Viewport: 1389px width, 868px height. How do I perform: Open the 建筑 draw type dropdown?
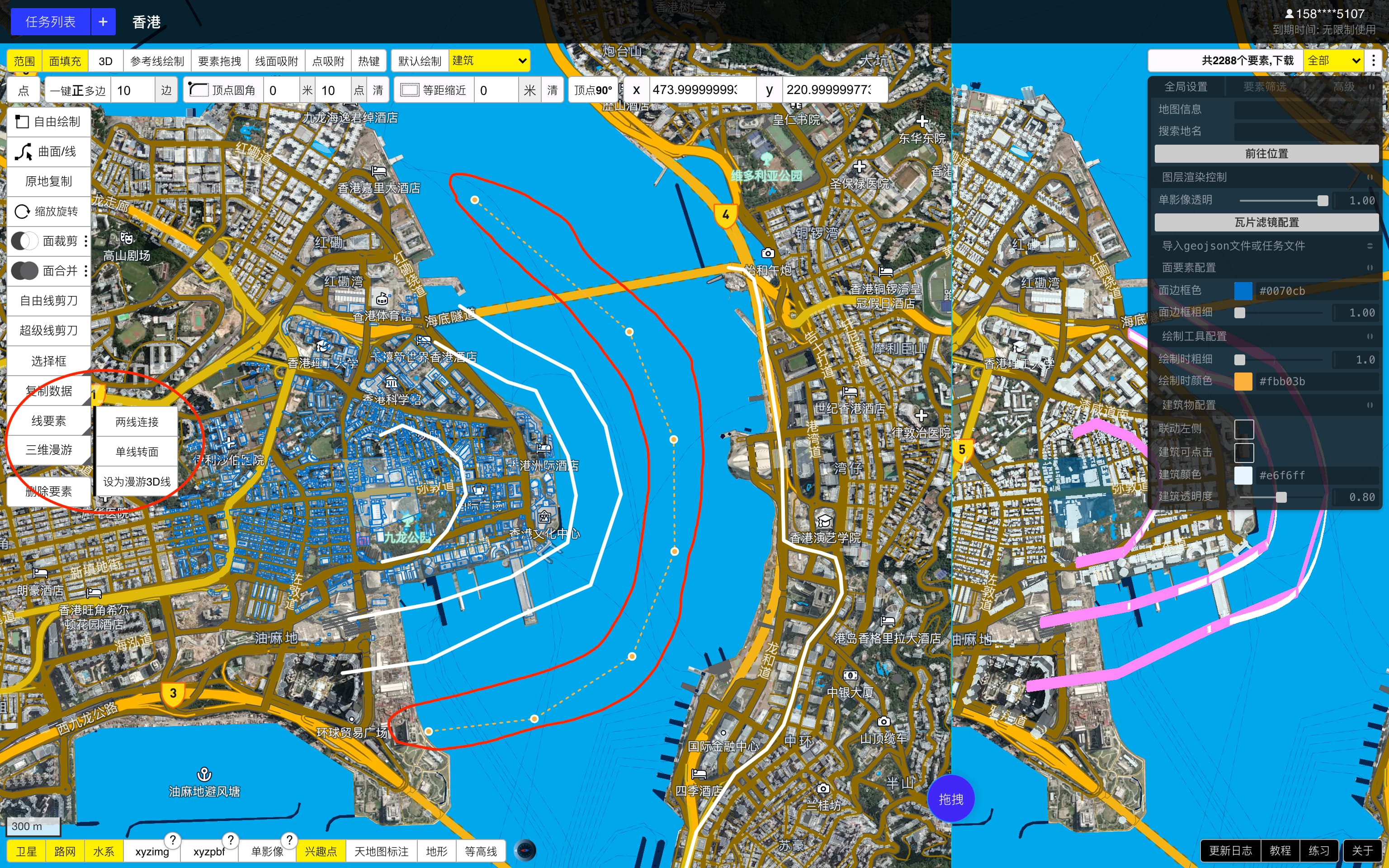coord(489,61)
